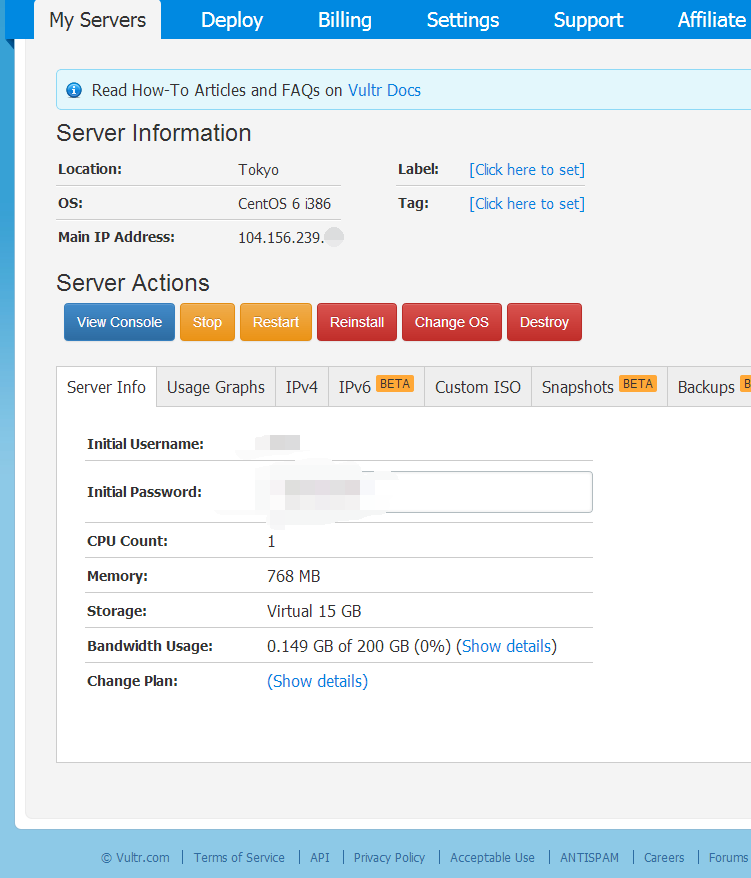Open the Vultr Docs link
The width and height of the screenshot is (751, 878).
point(384,90)
